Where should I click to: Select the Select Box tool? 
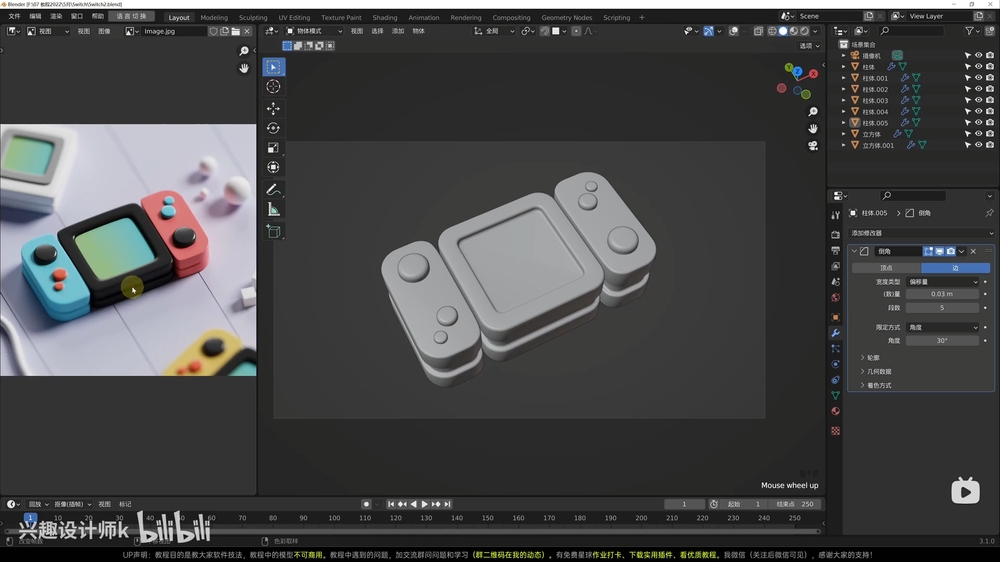coord(274,67)
